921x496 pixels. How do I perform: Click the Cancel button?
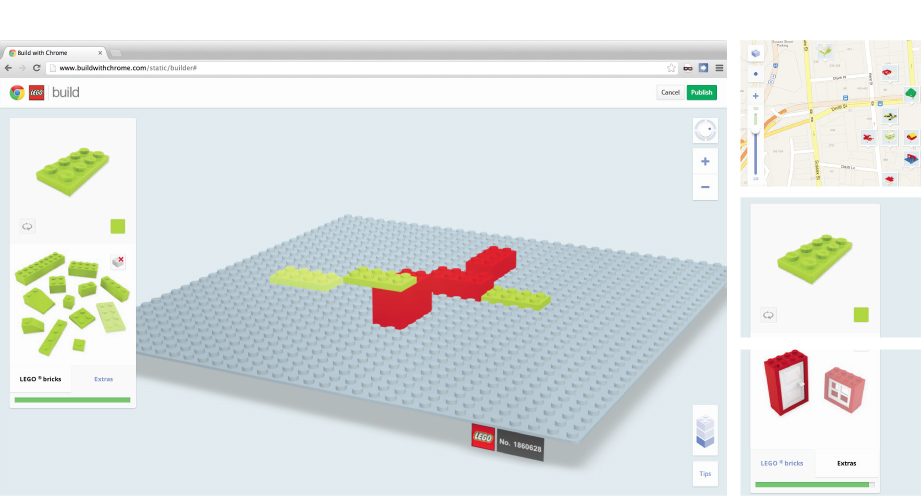(670, 92)
